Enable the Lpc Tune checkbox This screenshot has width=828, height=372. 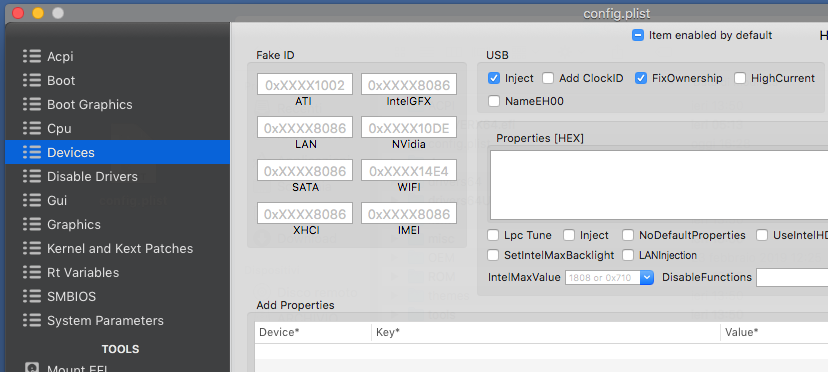493,235
